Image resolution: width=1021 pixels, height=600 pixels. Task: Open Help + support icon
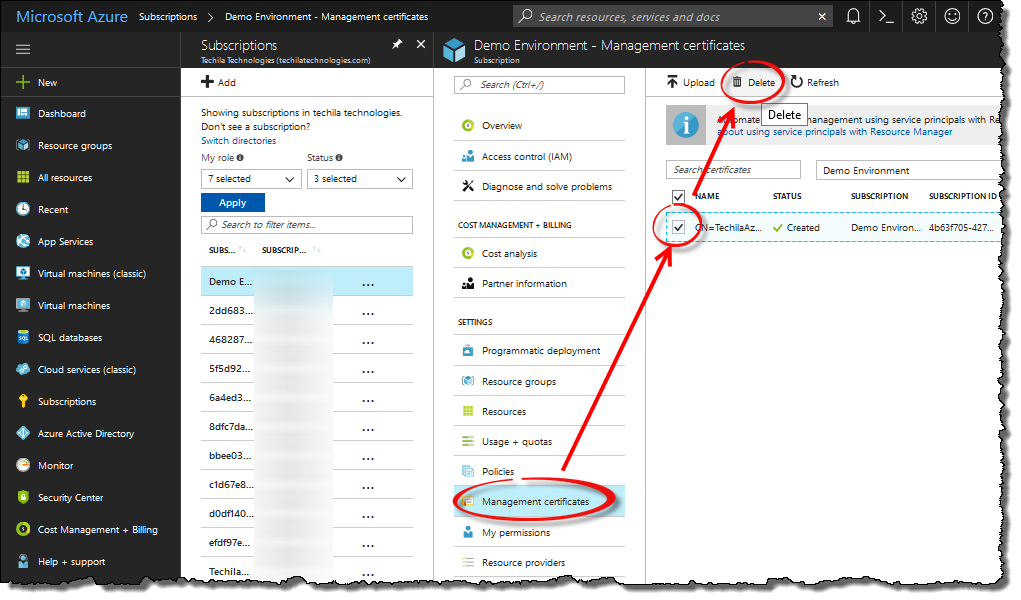click(23, 561)
